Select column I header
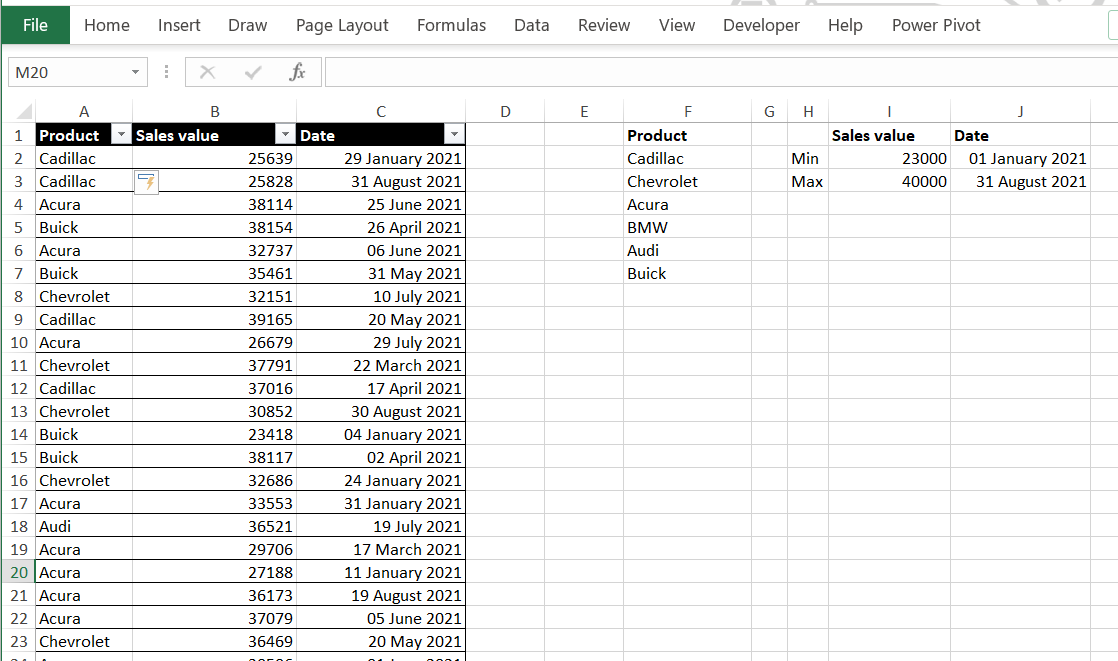 tap(889, 111)
